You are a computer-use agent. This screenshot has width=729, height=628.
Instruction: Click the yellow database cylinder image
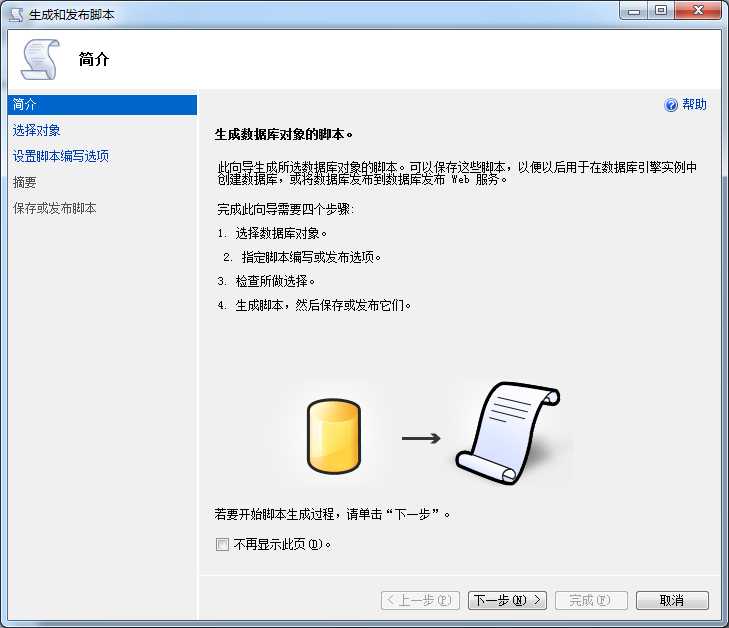pyautogui.click(x=334, y=436)
